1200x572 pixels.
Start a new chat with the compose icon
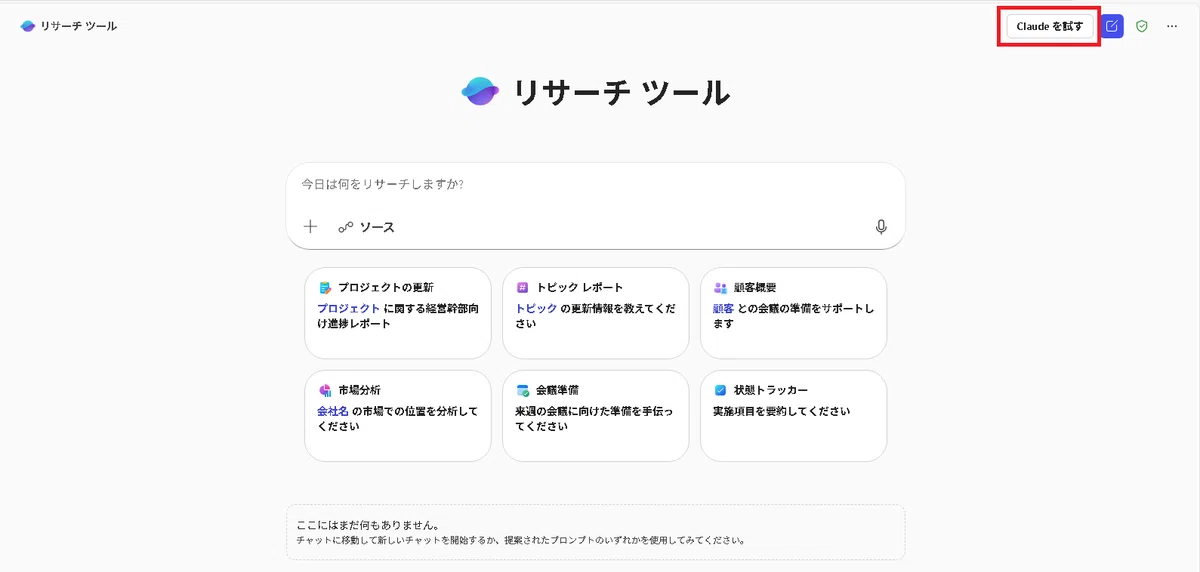[1112, 26]
